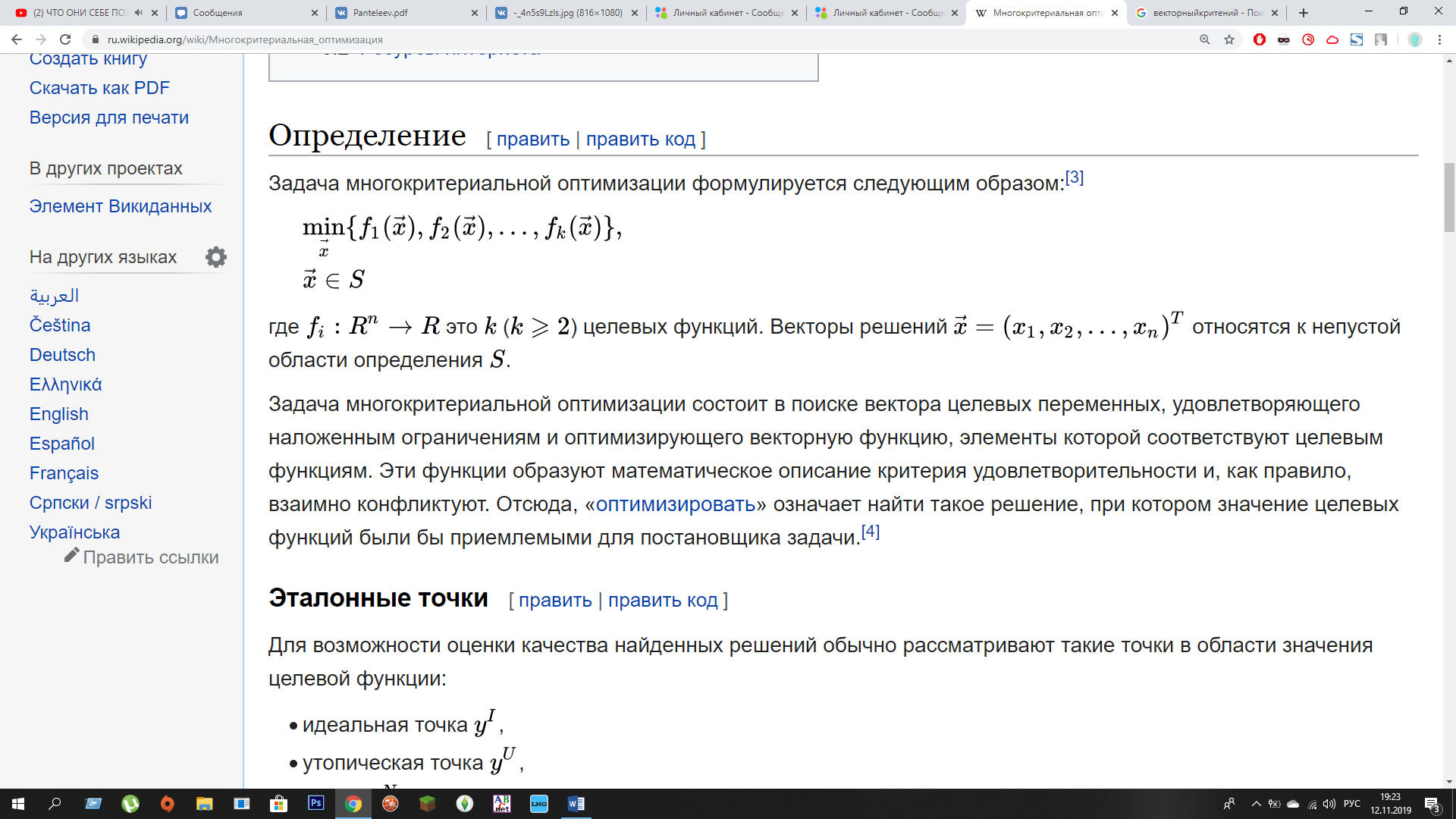
Task: Open the Chrome profile avatar
Action: coord(1415,39)
